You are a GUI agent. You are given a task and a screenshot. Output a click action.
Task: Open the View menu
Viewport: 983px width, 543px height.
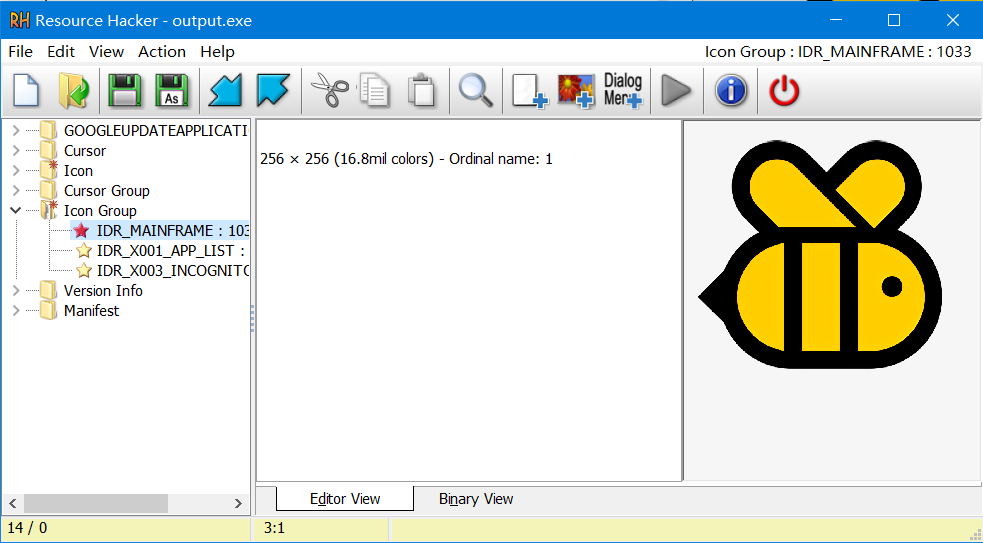click(x=106, y=52)
